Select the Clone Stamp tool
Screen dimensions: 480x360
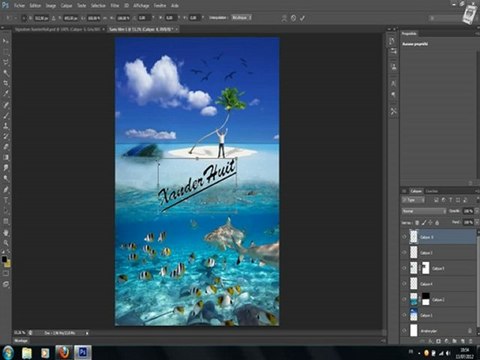(6, 126)
